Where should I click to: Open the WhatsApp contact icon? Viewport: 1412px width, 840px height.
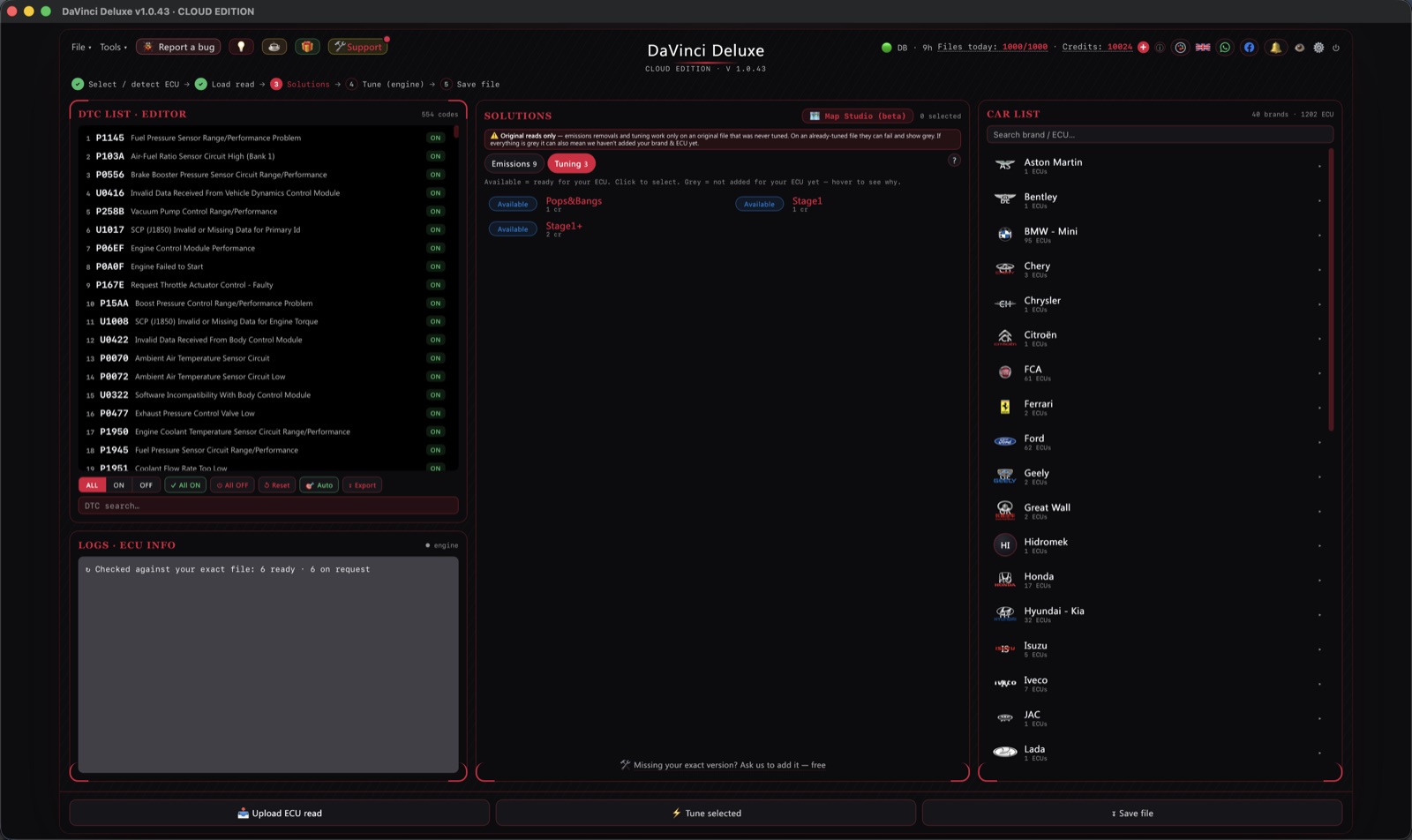[x=1225, y=48]
